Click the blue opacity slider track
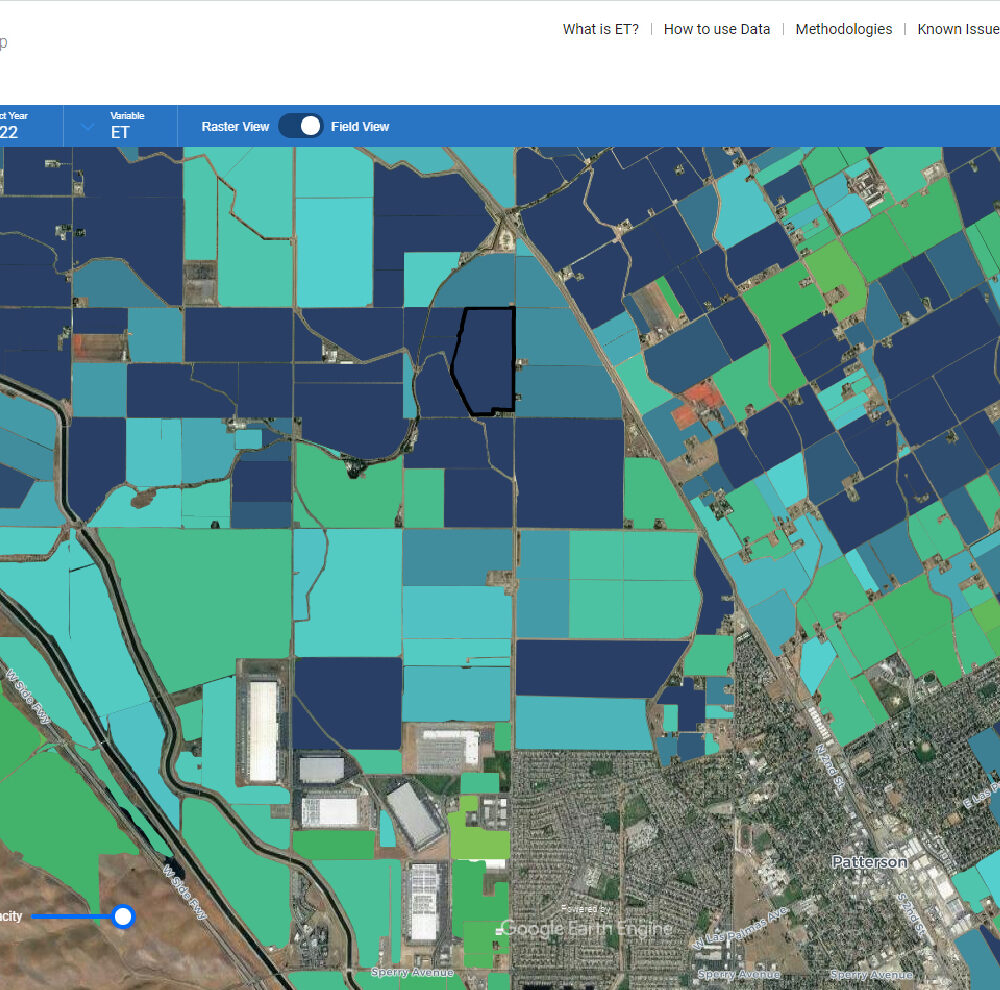 coord(72,916)
